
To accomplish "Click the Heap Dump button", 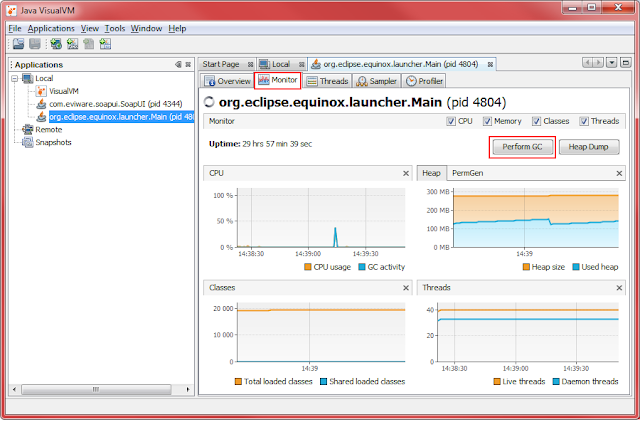I will (x=589, y=147).
